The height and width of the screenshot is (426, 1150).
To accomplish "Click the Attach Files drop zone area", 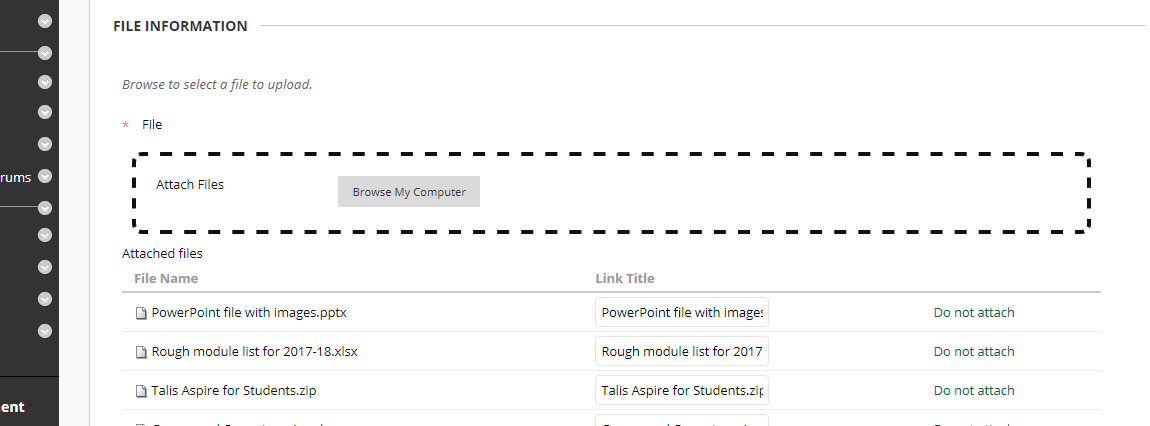I will pyautogui.click(x=611, y=193).
